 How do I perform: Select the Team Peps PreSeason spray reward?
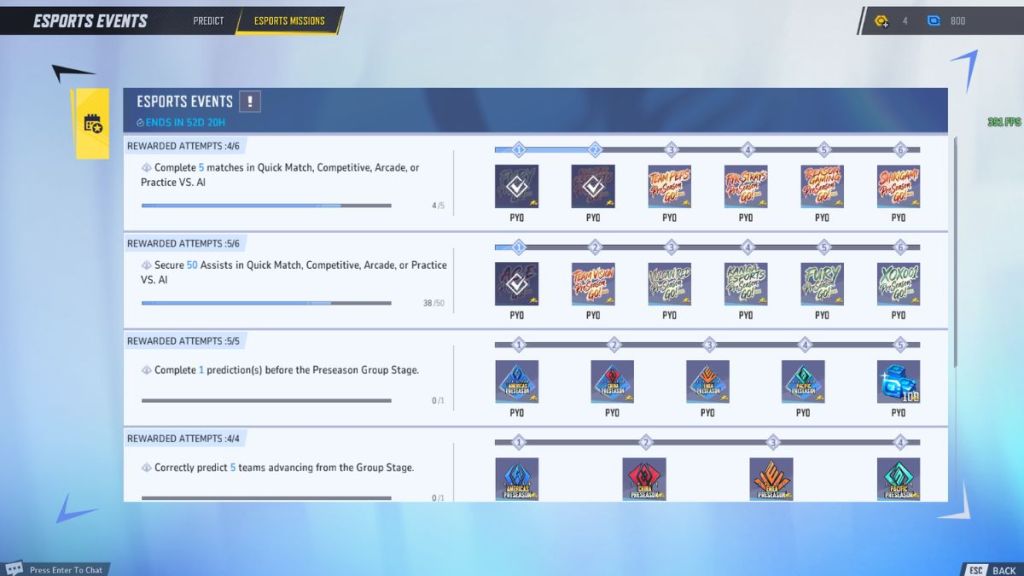[x=669, y=187]
